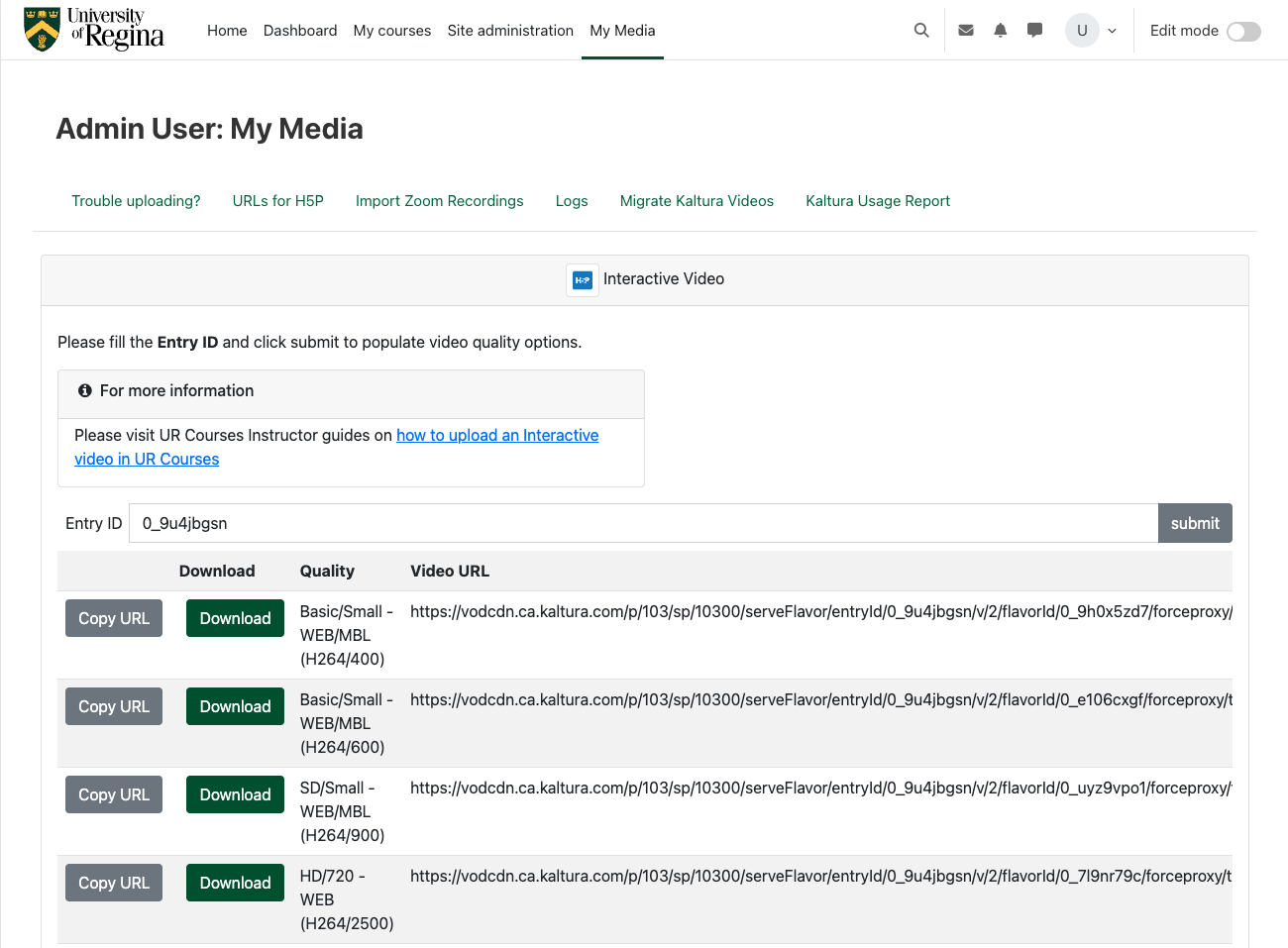
Task: Open the messages envelope icon
Action: click(966, 31)
